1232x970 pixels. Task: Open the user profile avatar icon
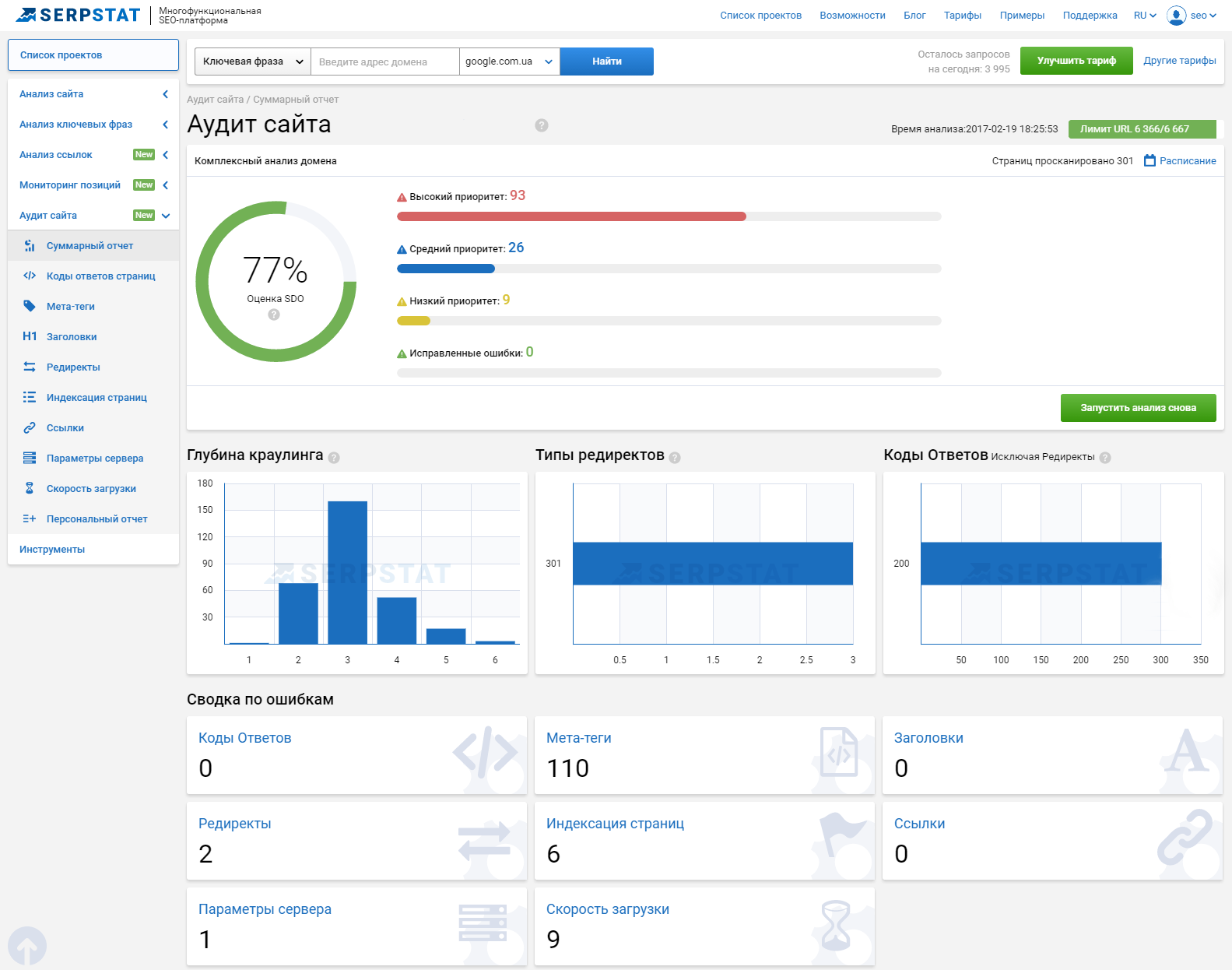[1176, 16]
